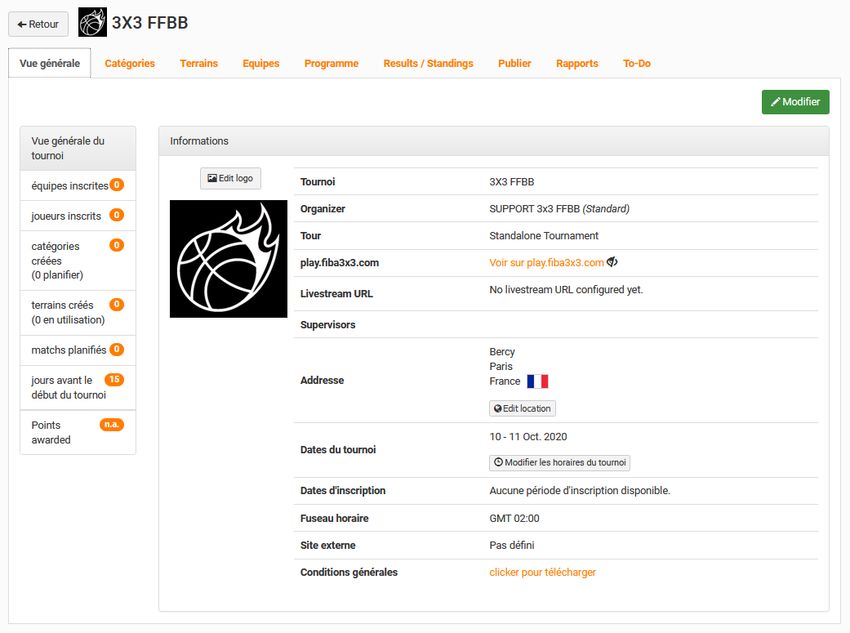Image resolution: width=850 pixels, height=633 pixels.
Task: Open Results / Standings tab
Action: (x=428, y=63)
